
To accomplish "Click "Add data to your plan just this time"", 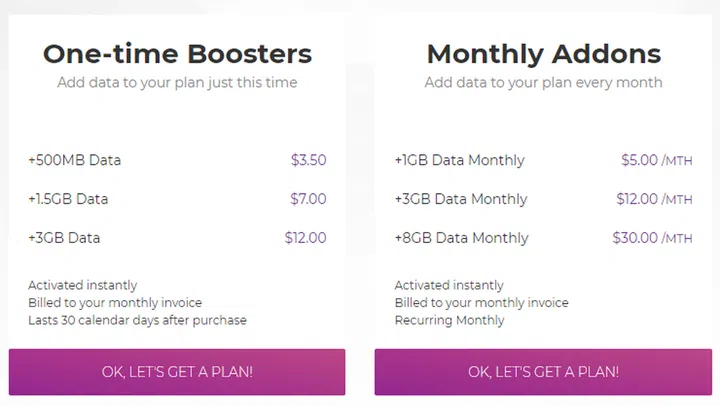I will (x=177, y=82).
